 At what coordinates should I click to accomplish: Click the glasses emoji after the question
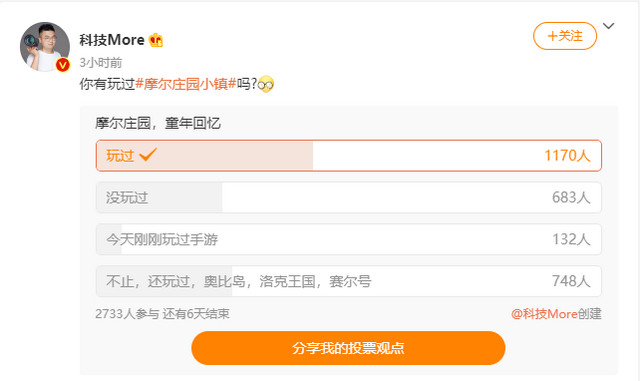(266, 84)
